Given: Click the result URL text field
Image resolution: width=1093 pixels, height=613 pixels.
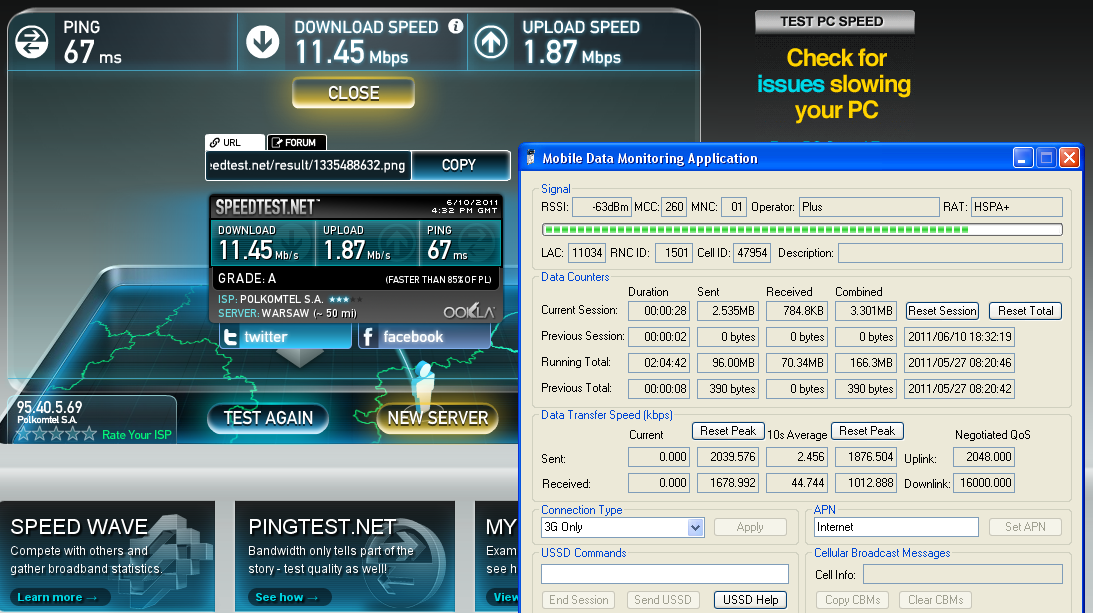Looking at the screenshot, I should coord(307,165).
